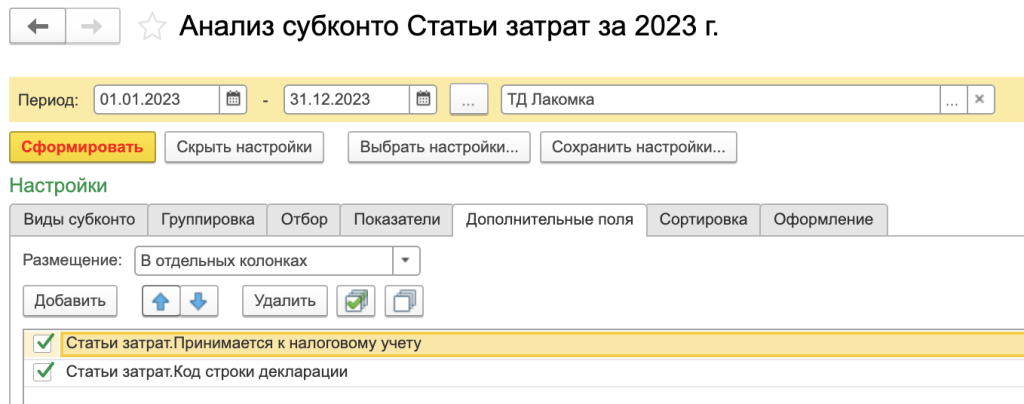
Task: Click the back navigation arrow
Action: (38, 27)
